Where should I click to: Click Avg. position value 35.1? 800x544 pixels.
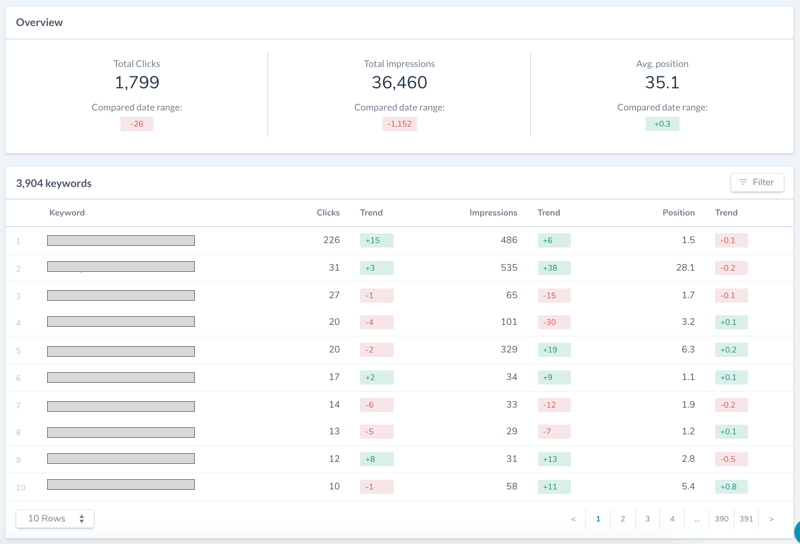click(x=662, y=82)
